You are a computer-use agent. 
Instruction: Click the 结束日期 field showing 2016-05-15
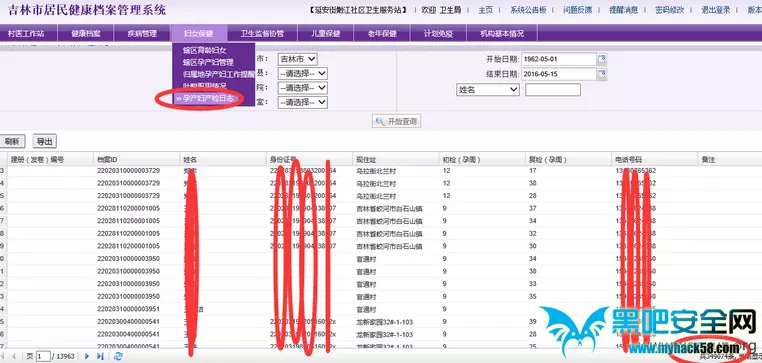point(558,74)
